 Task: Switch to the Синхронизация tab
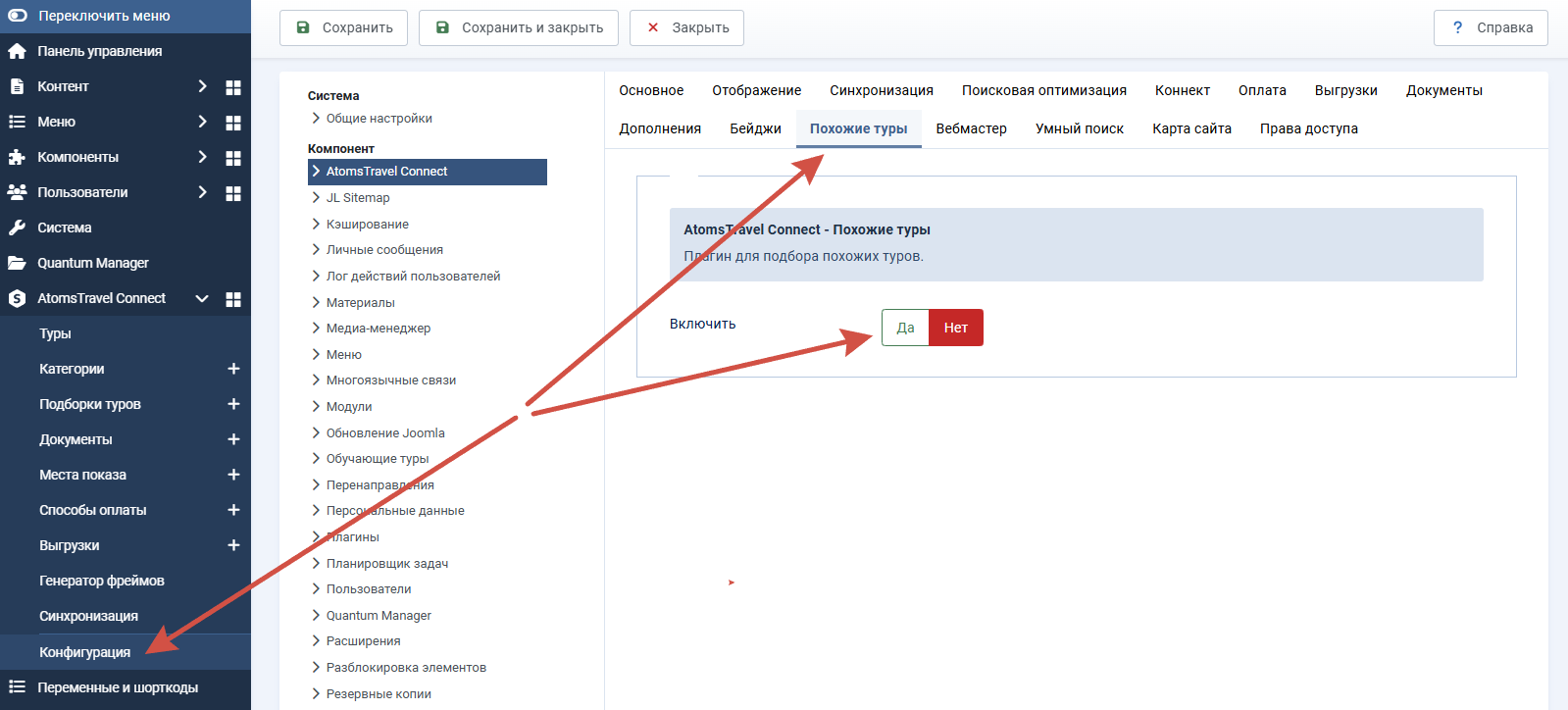[882, 90]
